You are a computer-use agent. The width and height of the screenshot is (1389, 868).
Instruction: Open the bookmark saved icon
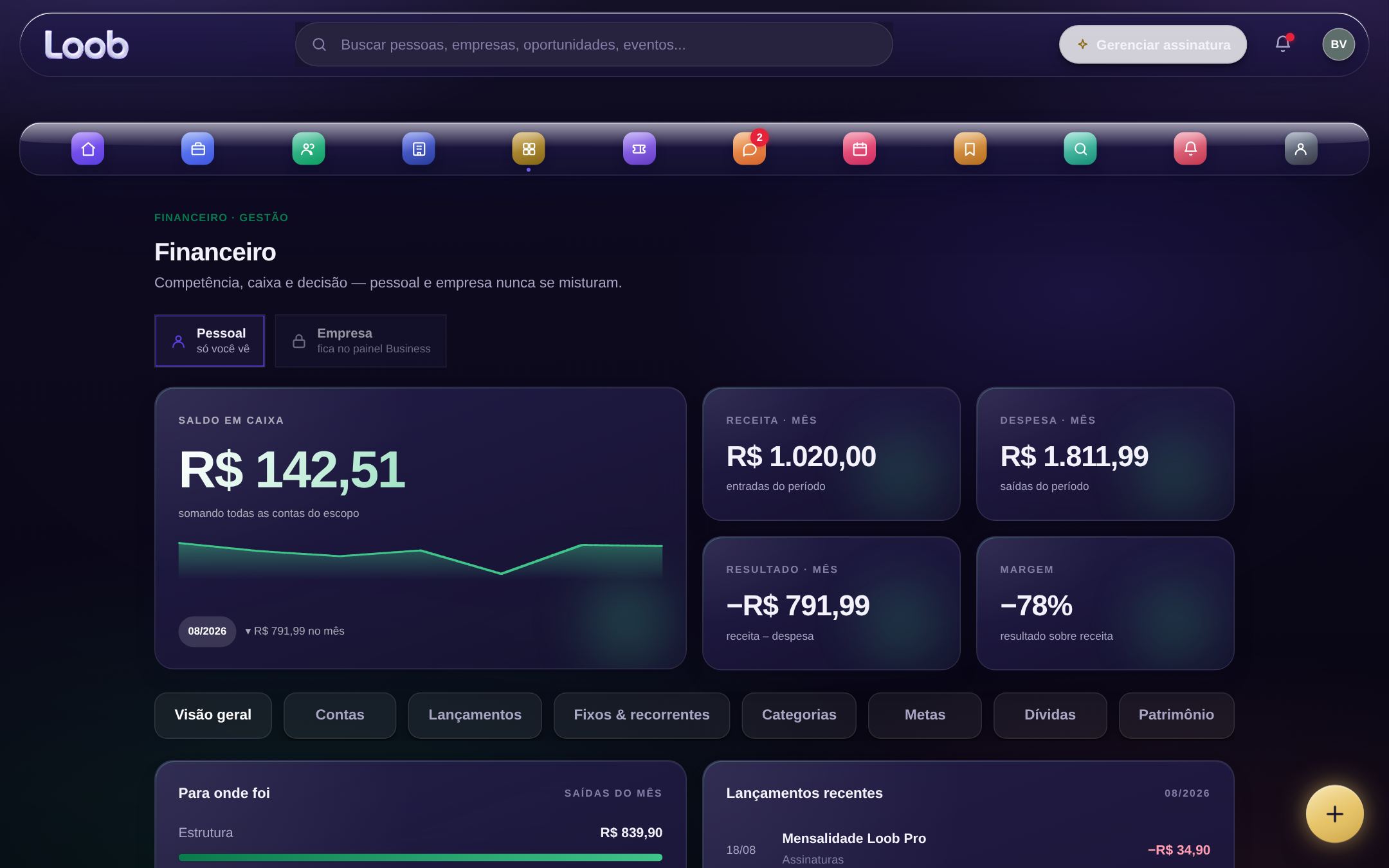(x=970, y=149)
